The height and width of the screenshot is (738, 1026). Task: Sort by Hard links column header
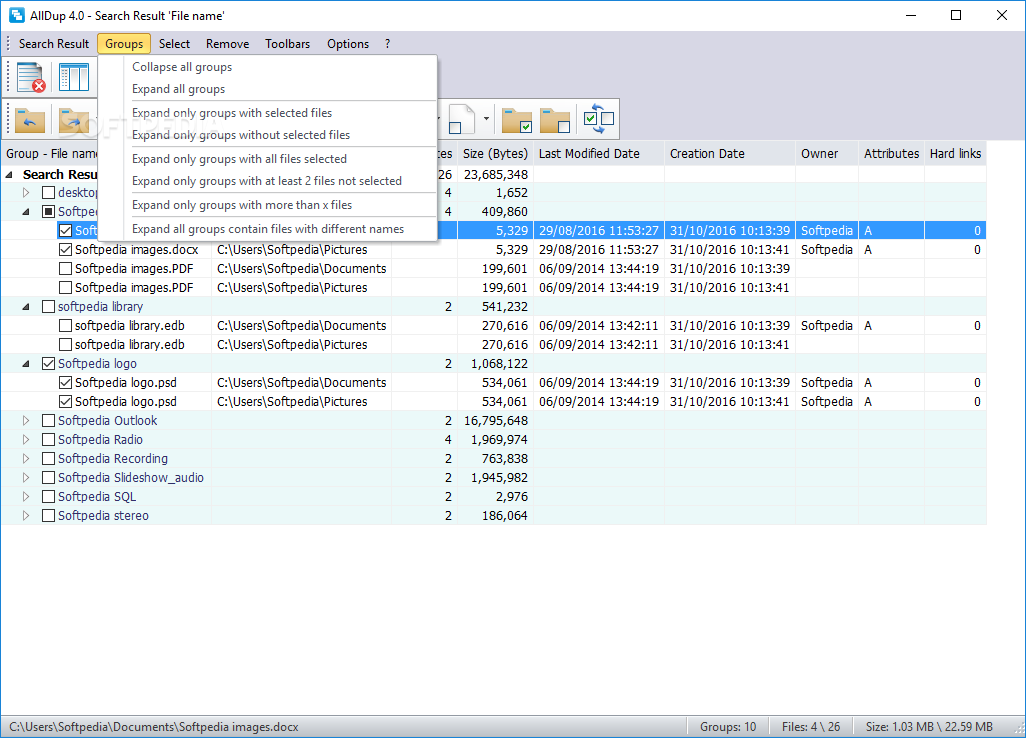(x=955, y=154)
